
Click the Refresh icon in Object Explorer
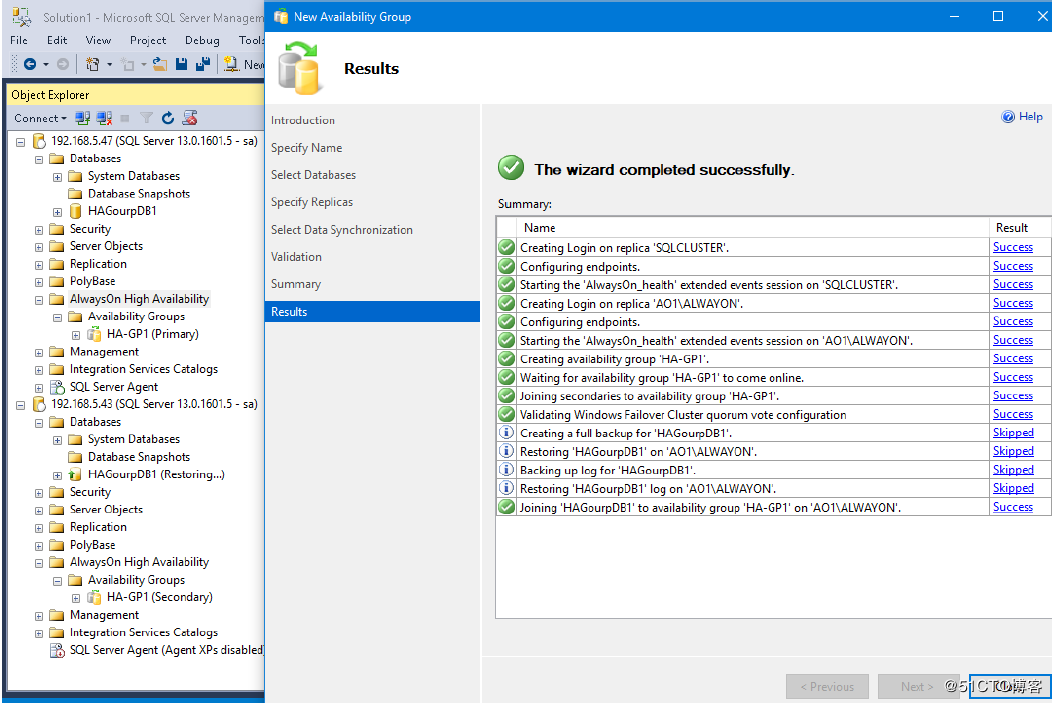[x=168, y=119]
